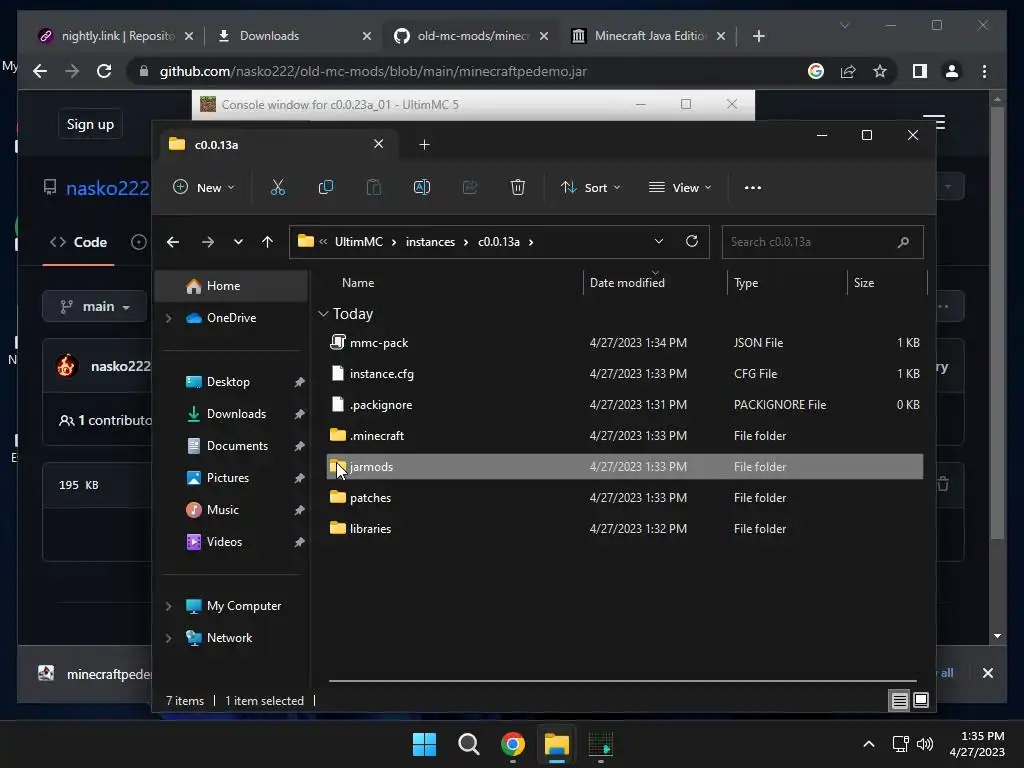Switch to large thumbnails view icon in status bar
Screen dimensions: 1024x768
921,700
